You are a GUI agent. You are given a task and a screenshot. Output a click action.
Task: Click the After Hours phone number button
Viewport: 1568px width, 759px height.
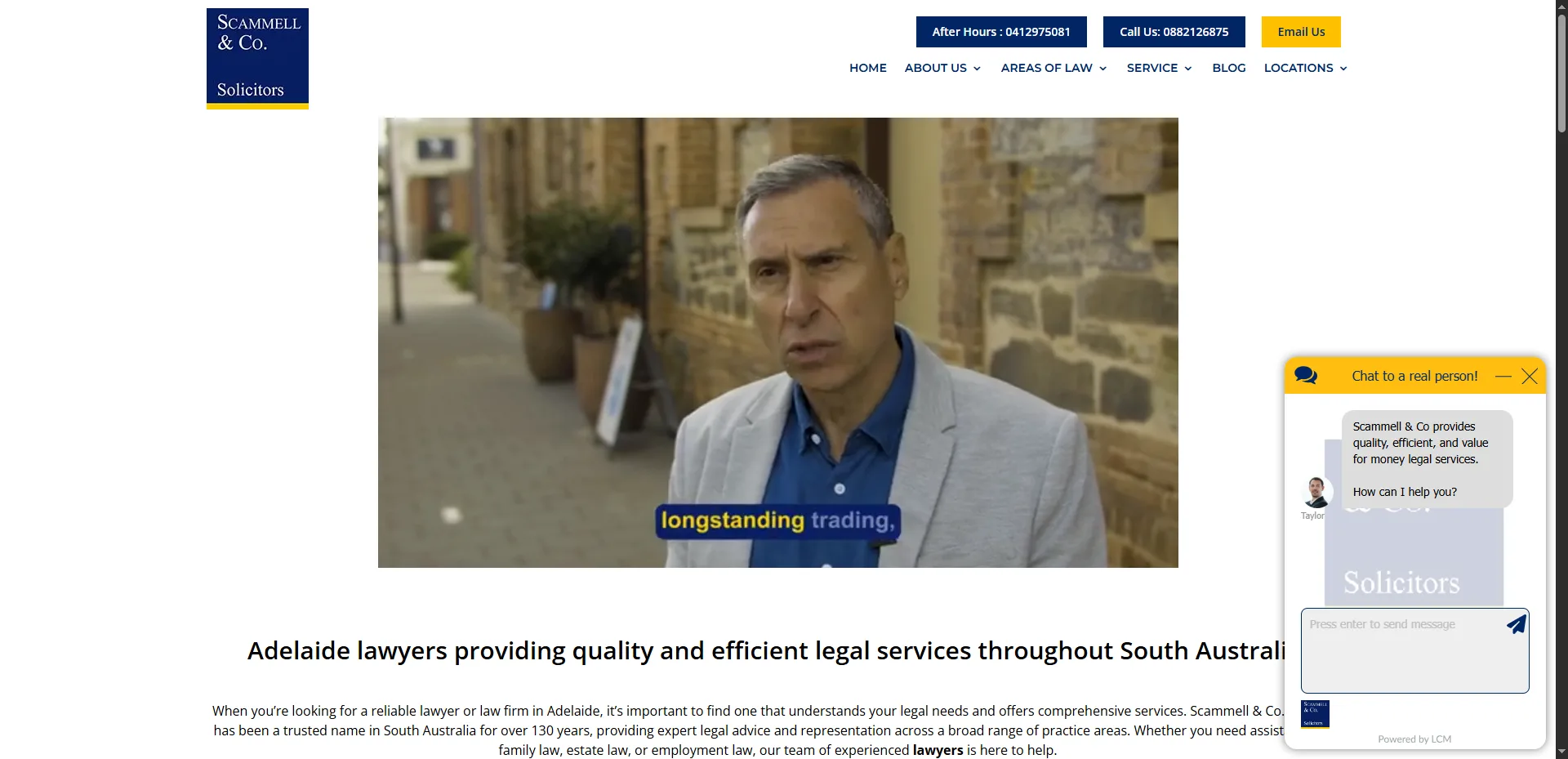pos(1001,32)
